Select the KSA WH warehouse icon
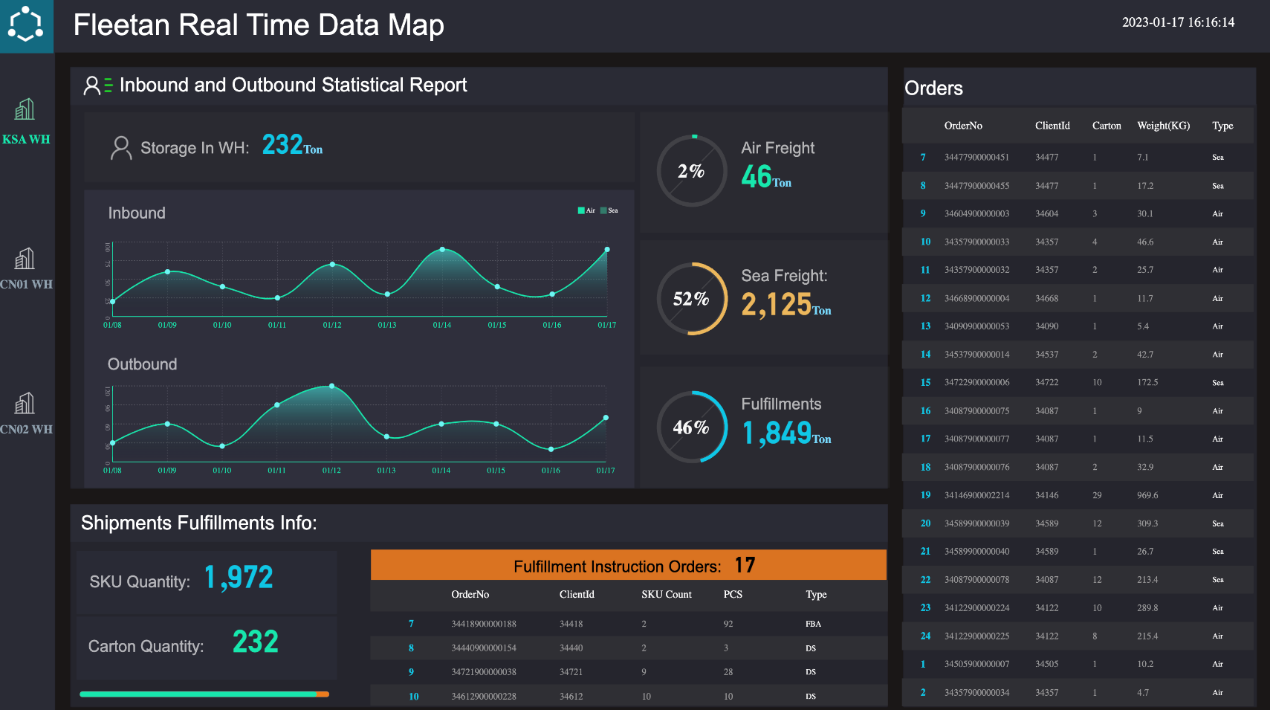This screenshot has width=1270, height=710. tap(26, 110)
